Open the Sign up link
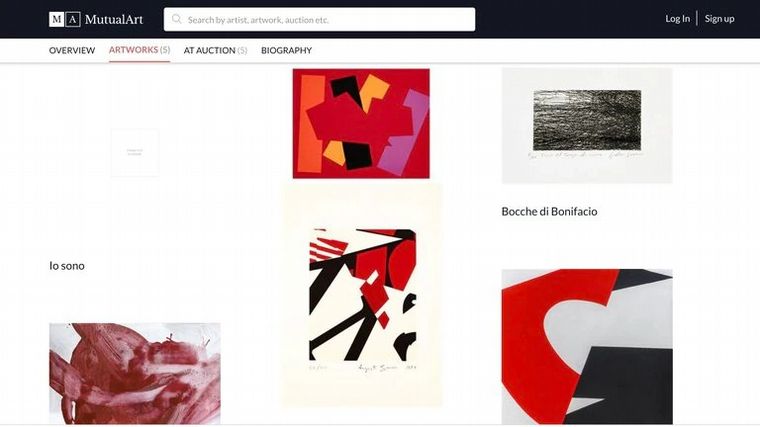 (719, 18)
